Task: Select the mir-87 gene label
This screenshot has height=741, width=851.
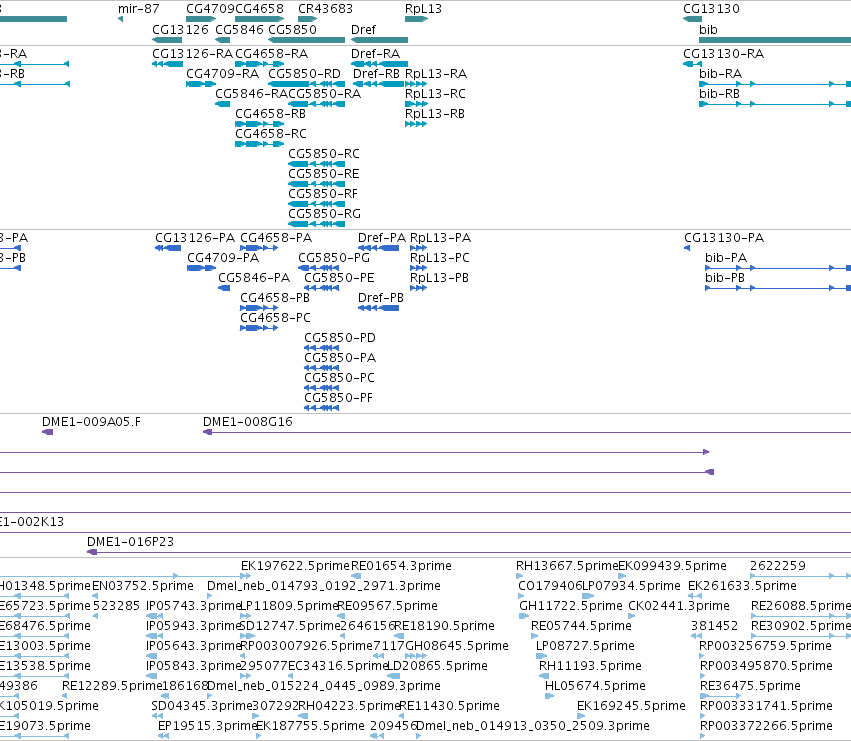Action: click(x=138, y=9)
